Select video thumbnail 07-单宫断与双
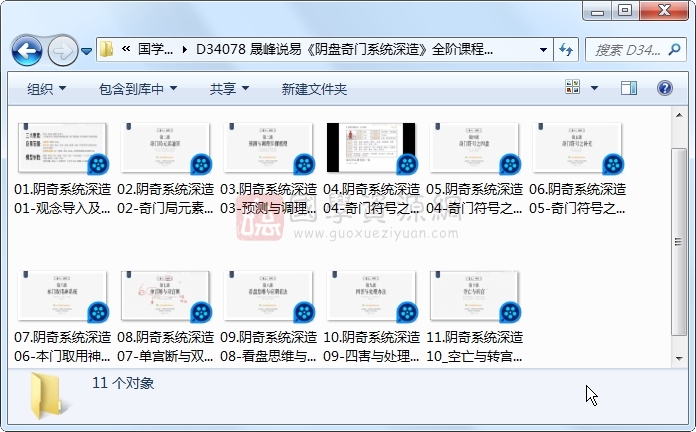Image resolution: width=696 pixels, height=432 pixels. (166, 296)
